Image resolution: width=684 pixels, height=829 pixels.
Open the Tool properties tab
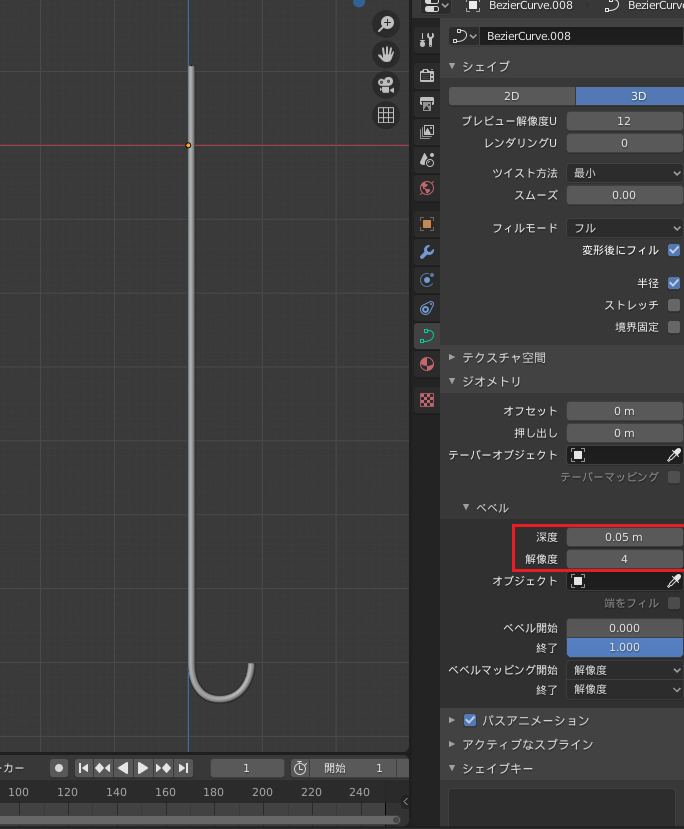point(427,40)
